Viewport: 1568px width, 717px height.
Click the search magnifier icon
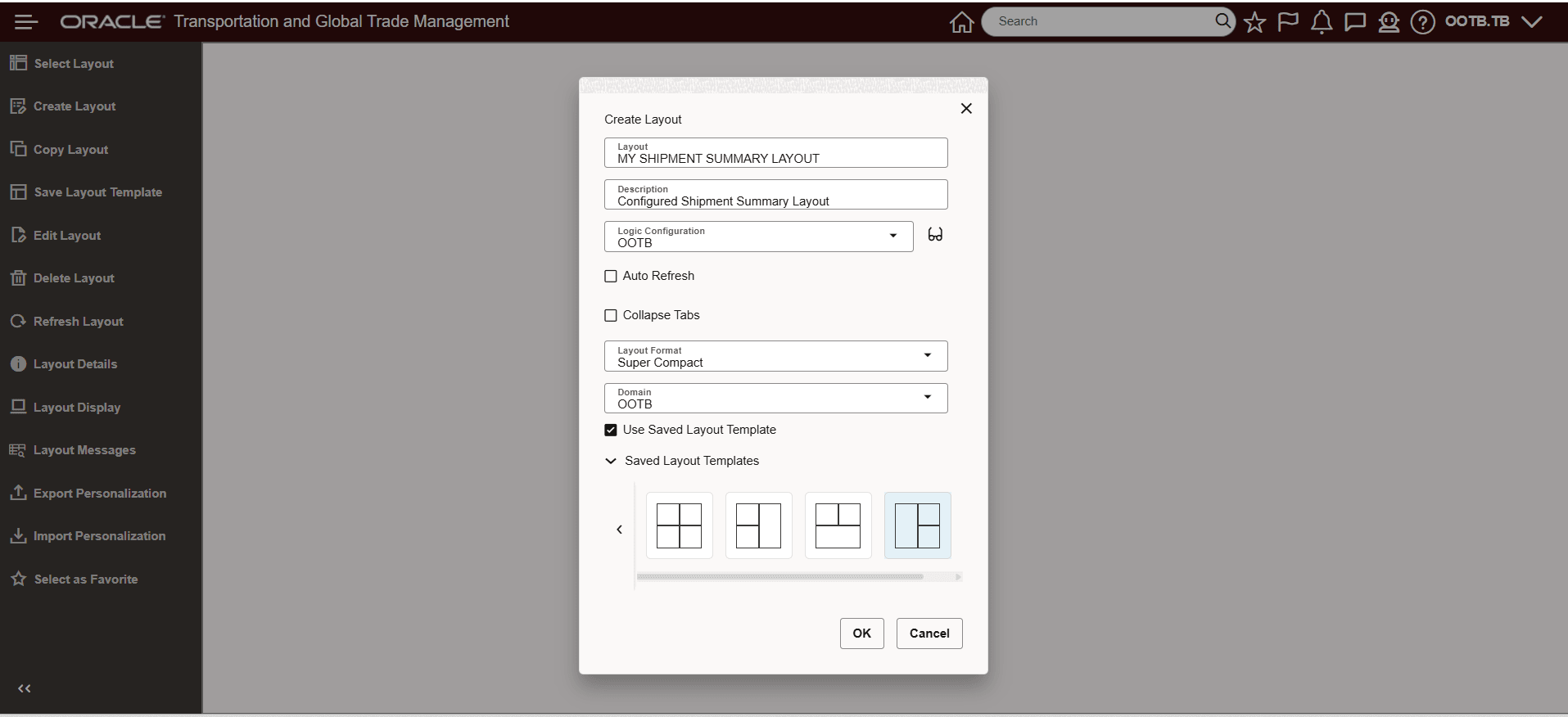coord(1222,21)
